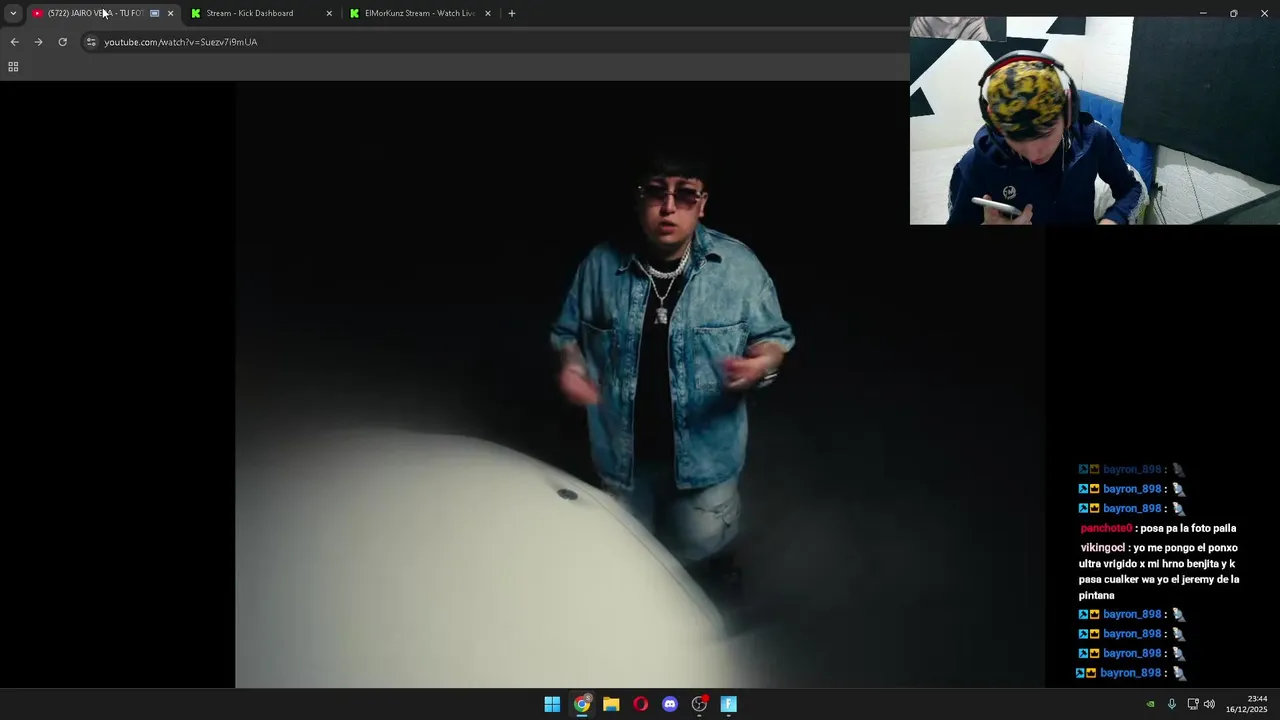Click the 'vikingocl' chat username
1280x720 pixels.
pos(1104,548)
